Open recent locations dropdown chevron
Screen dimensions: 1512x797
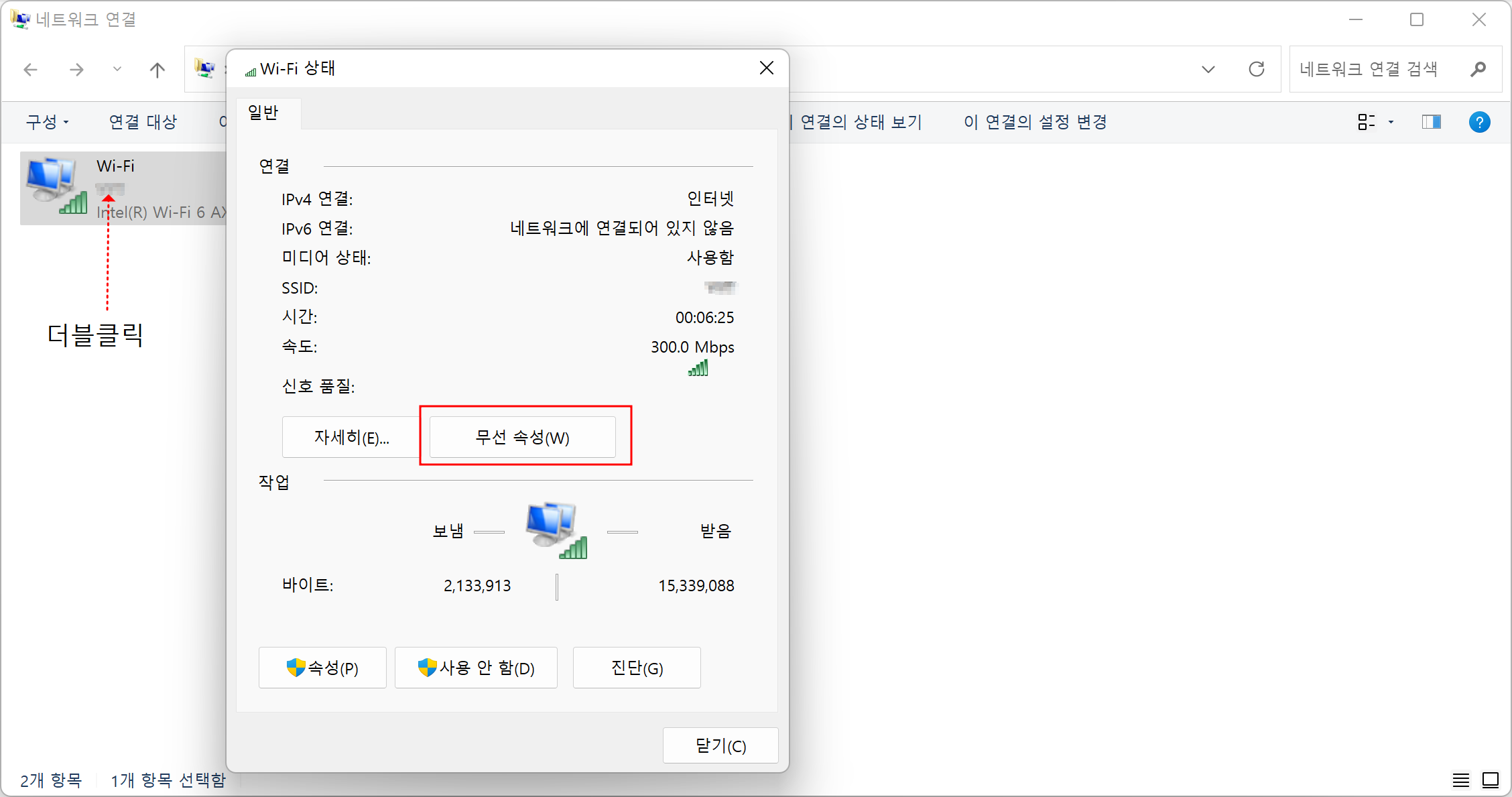click(x=117, y=69)
